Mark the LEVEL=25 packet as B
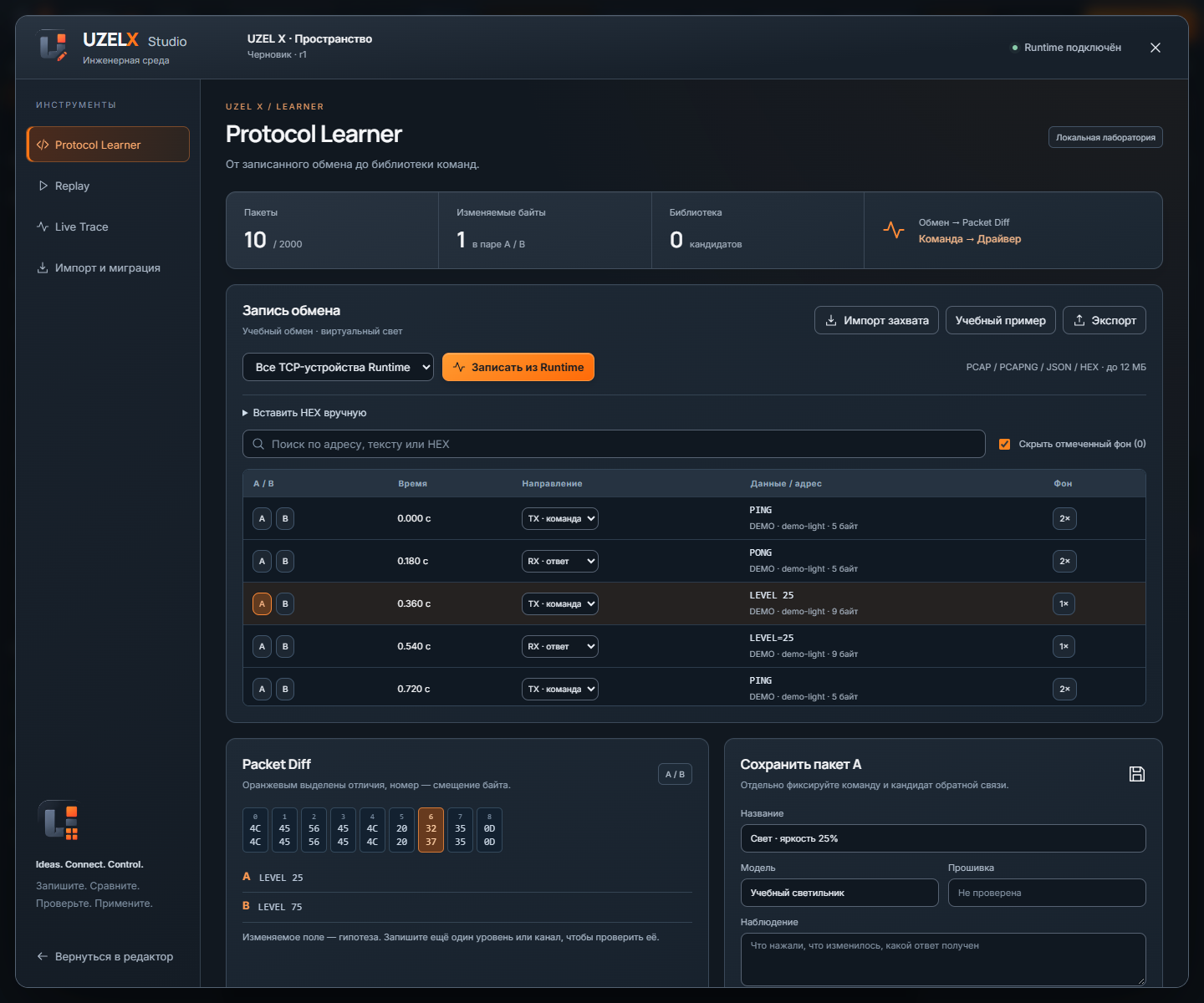 [x=285, y=646]
